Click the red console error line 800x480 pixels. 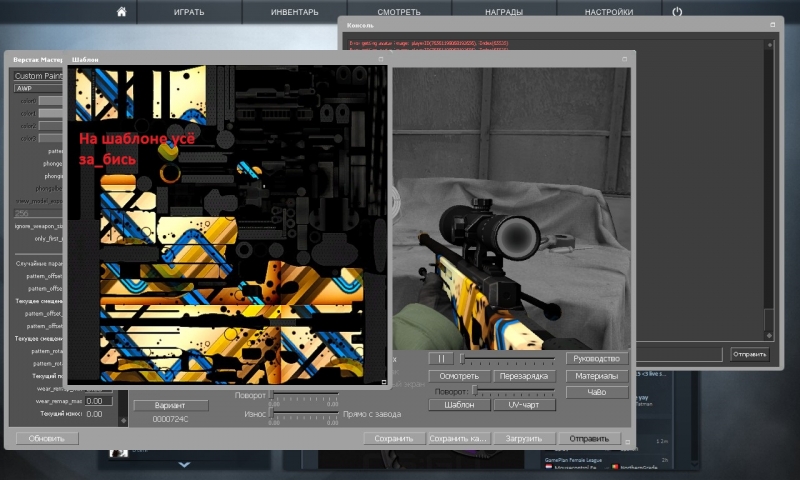tap(429, 43)
